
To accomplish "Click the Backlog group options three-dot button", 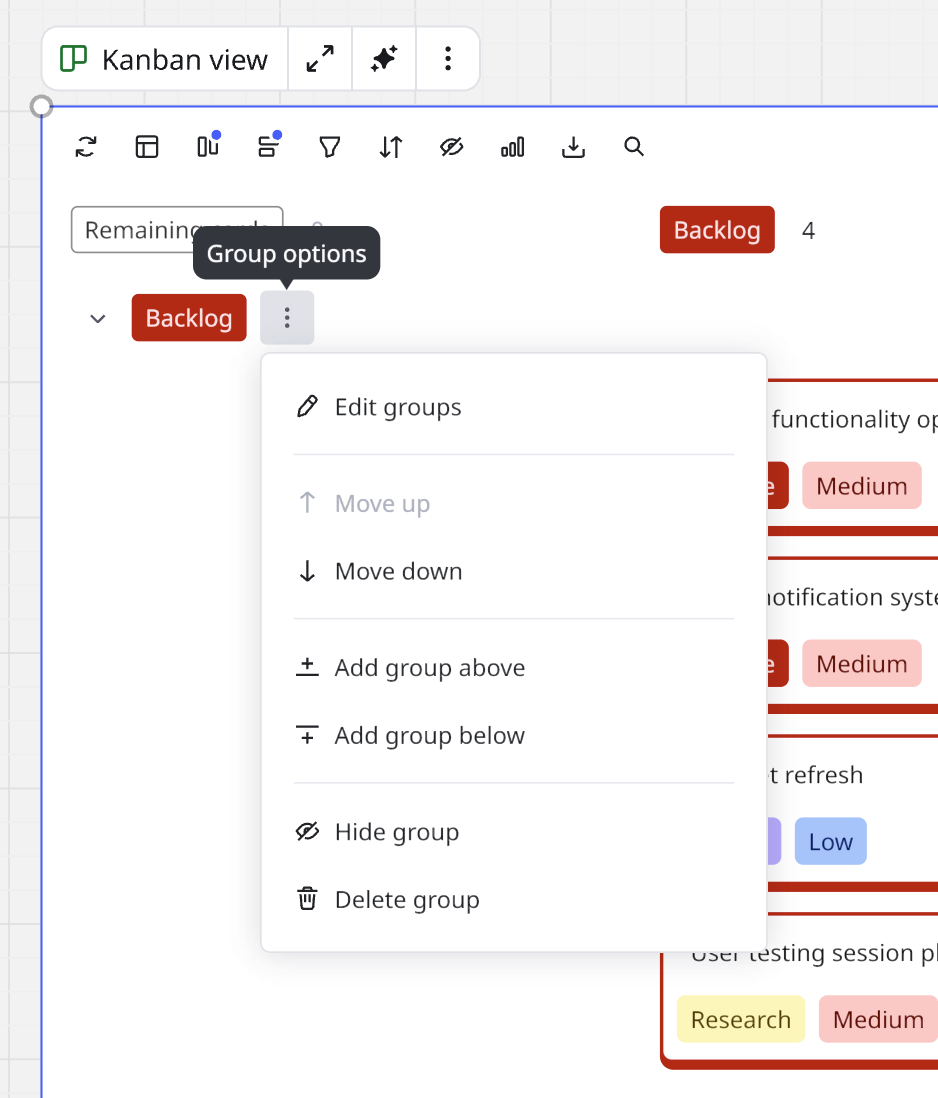I will [287, 318].
